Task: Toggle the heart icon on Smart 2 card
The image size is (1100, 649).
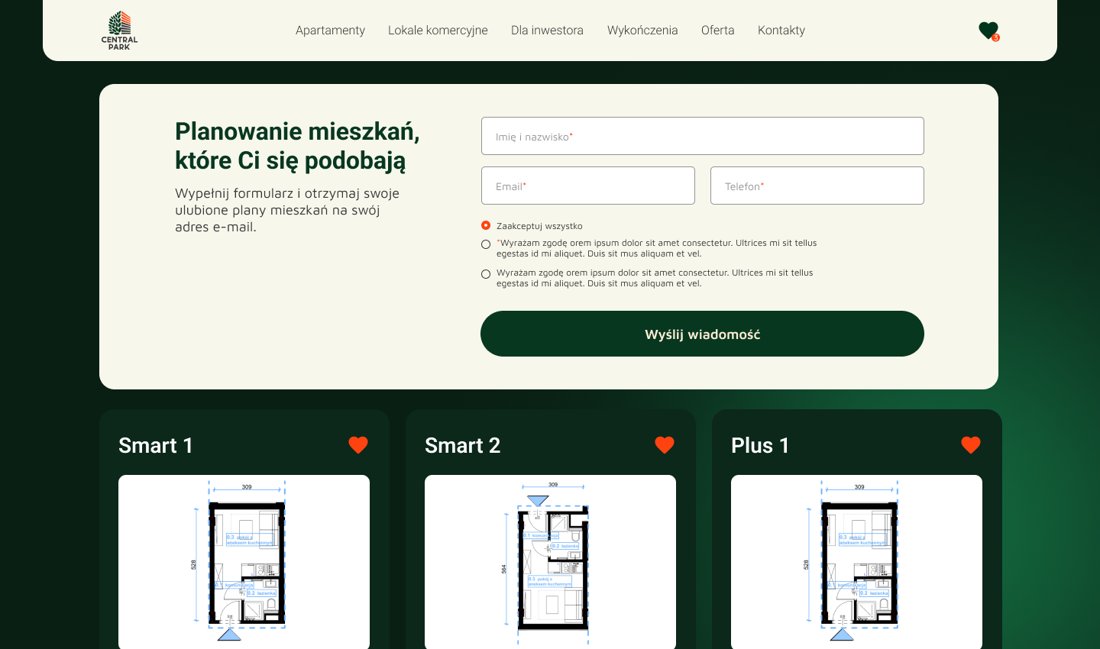Action: pos(664,445)
